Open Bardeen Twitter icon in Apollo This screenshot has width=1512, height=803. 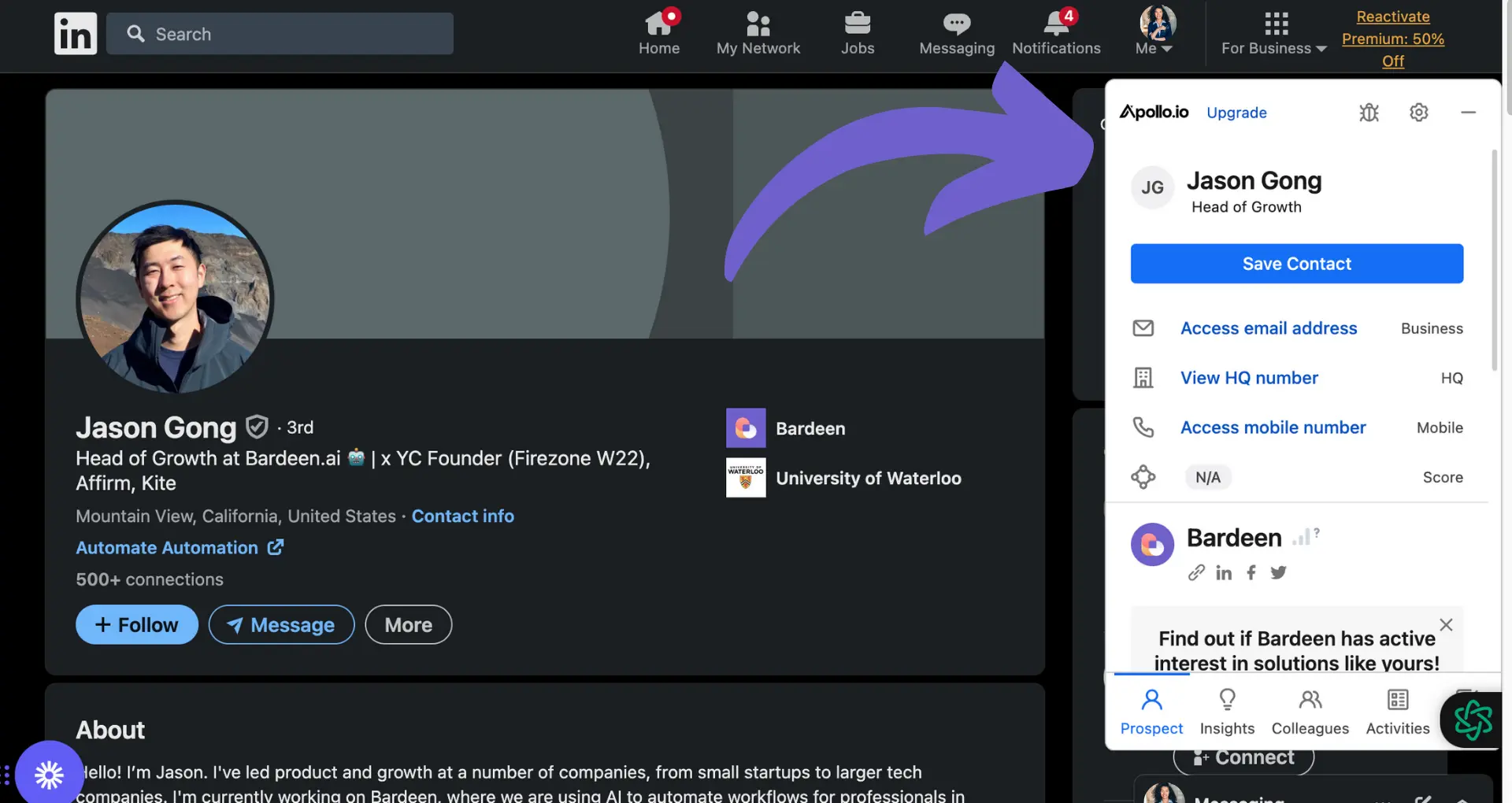point(1278,572)
